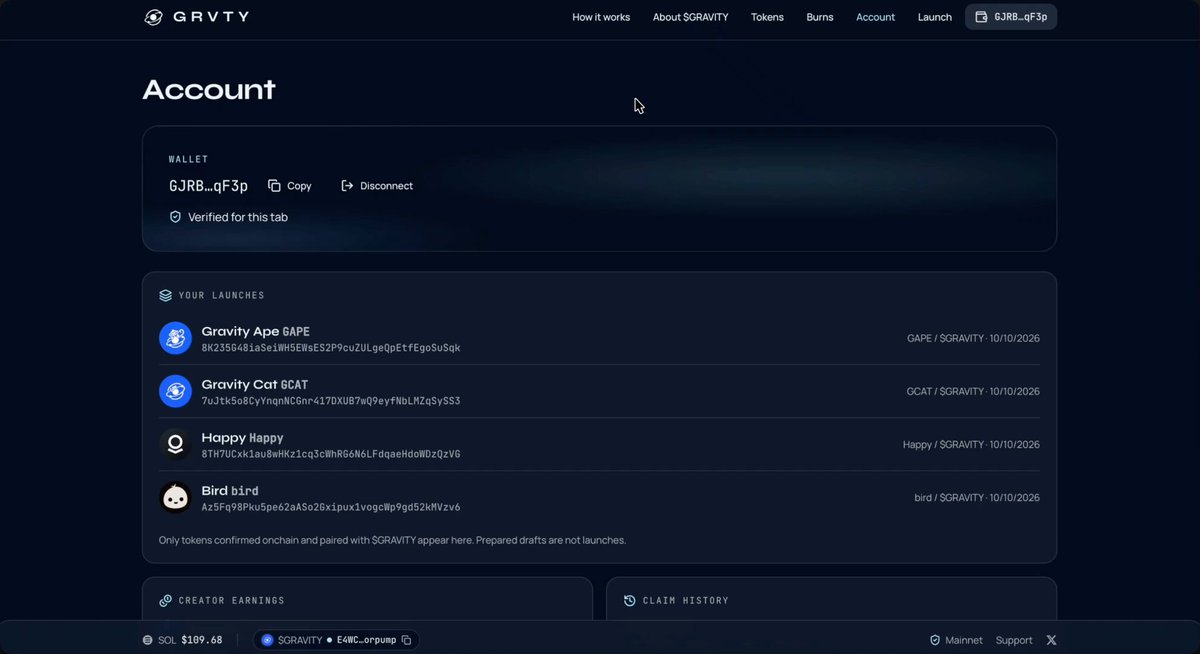
Task: Click the Mainnet shield icon in the footer
Action: tap(935, 640)
